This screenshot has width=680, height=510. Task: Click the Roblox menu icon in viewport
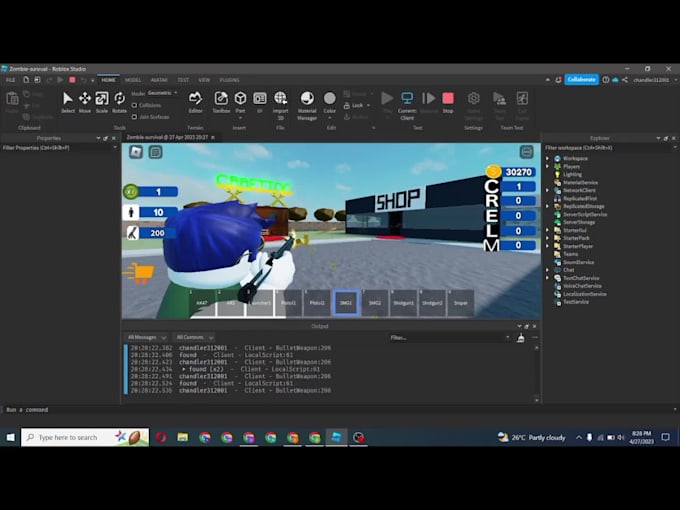click(136, 152)
